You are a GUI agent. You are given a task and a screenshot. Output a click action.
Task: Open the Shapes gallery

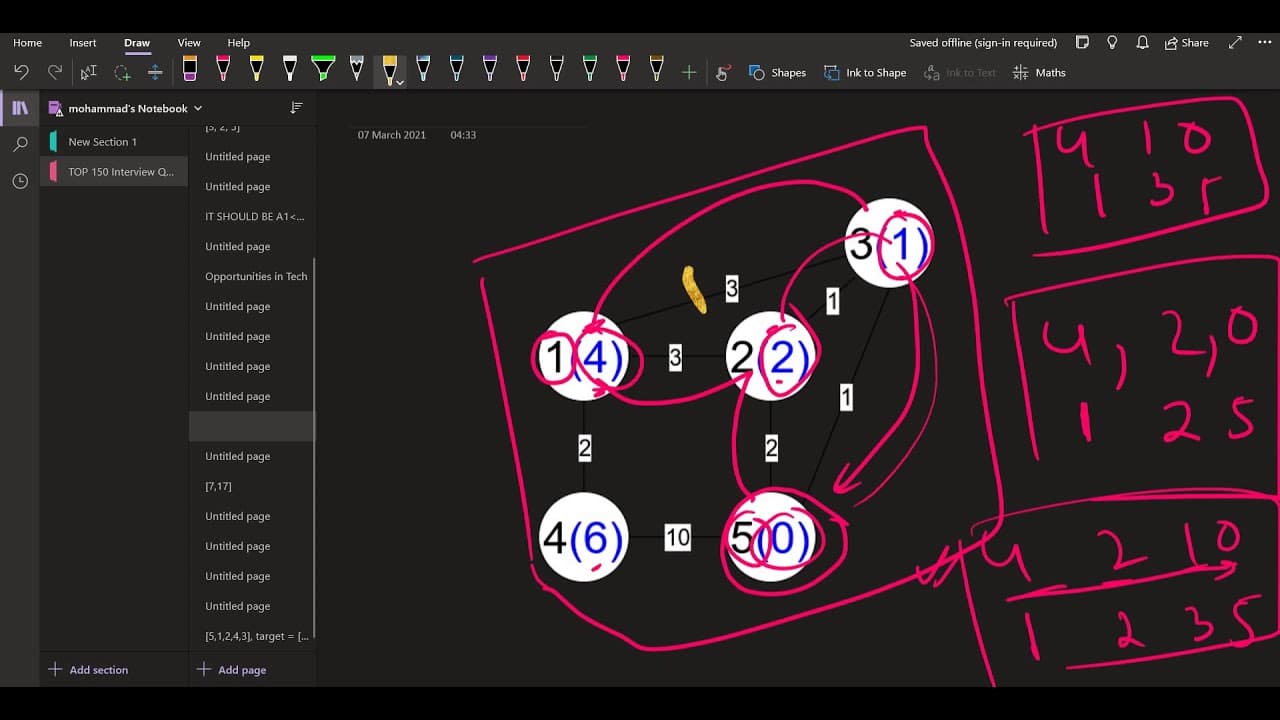pos(777,72)
